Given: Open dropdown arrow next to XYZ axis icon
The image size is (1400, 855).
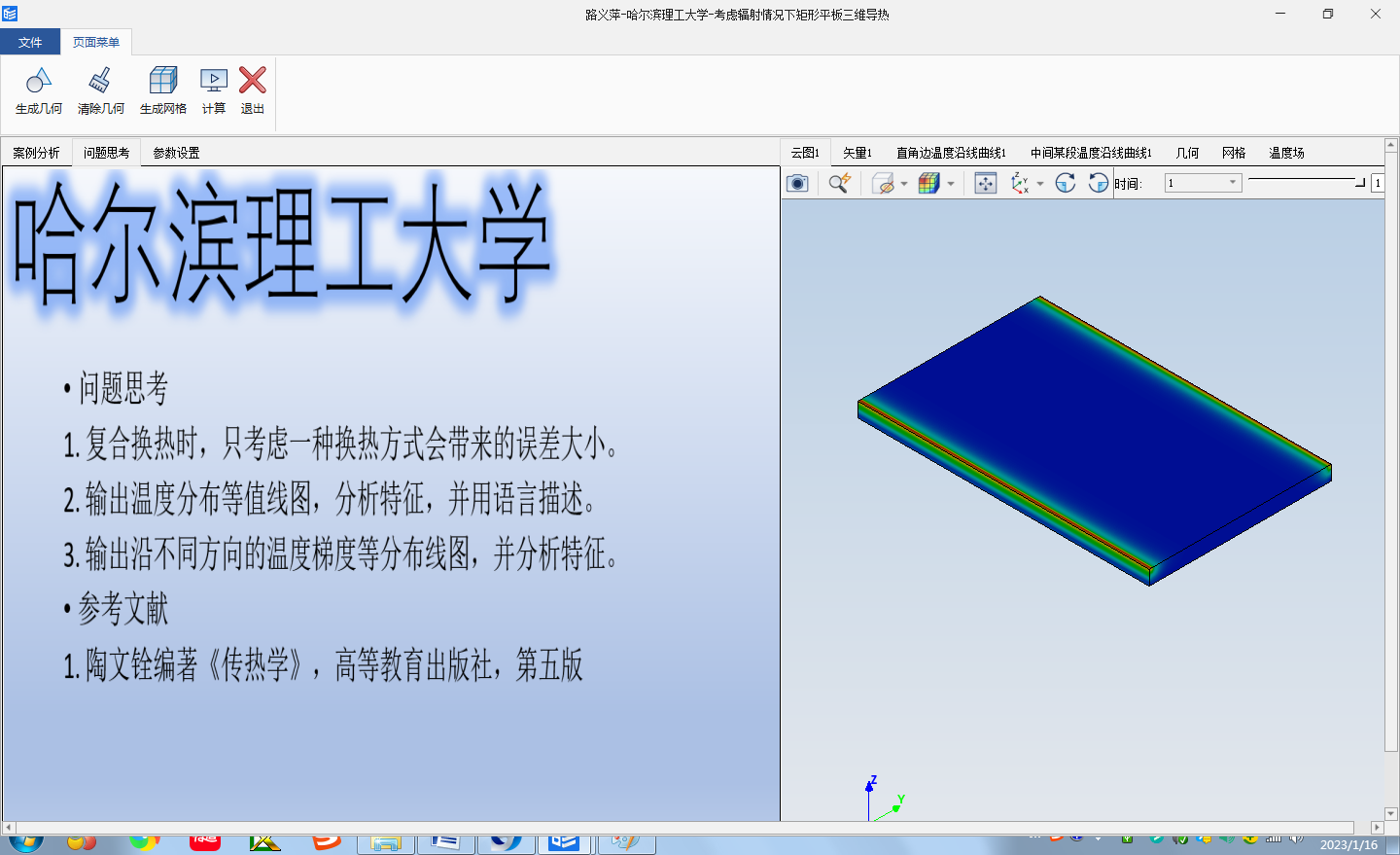Looking at the screenshot, I should tap(1040, 183).
